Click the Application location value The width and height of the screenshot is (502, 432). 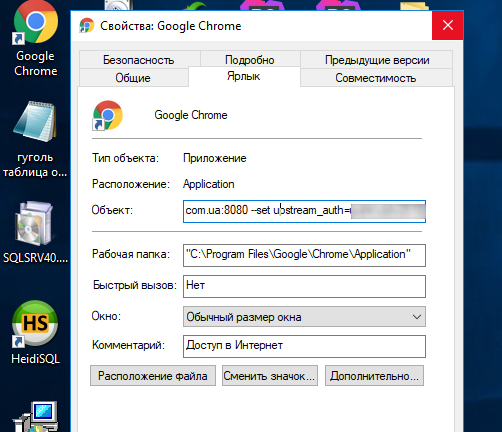tap(209, 184)
